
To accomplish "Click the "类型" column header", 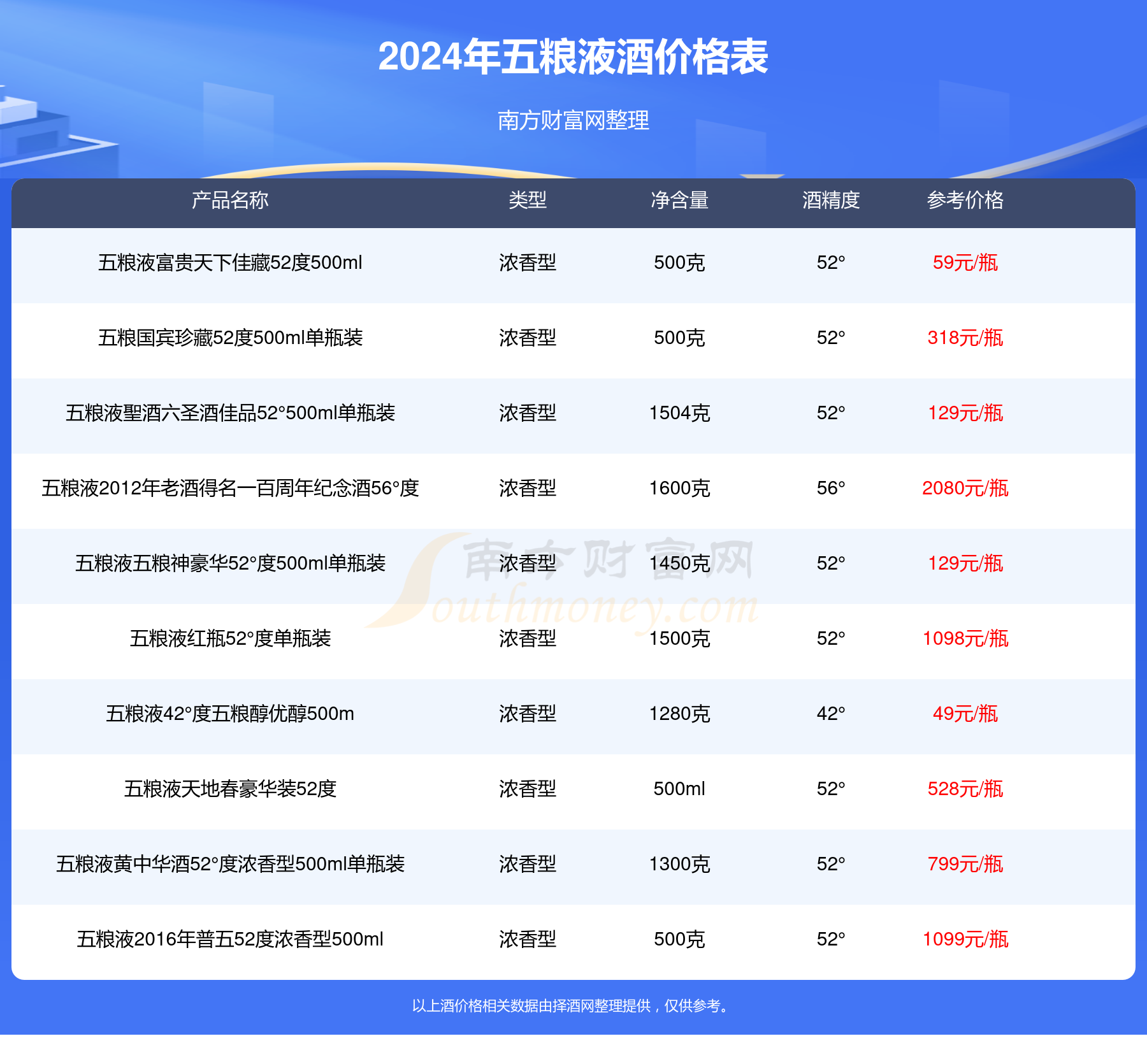I will (x=528, y=200).
